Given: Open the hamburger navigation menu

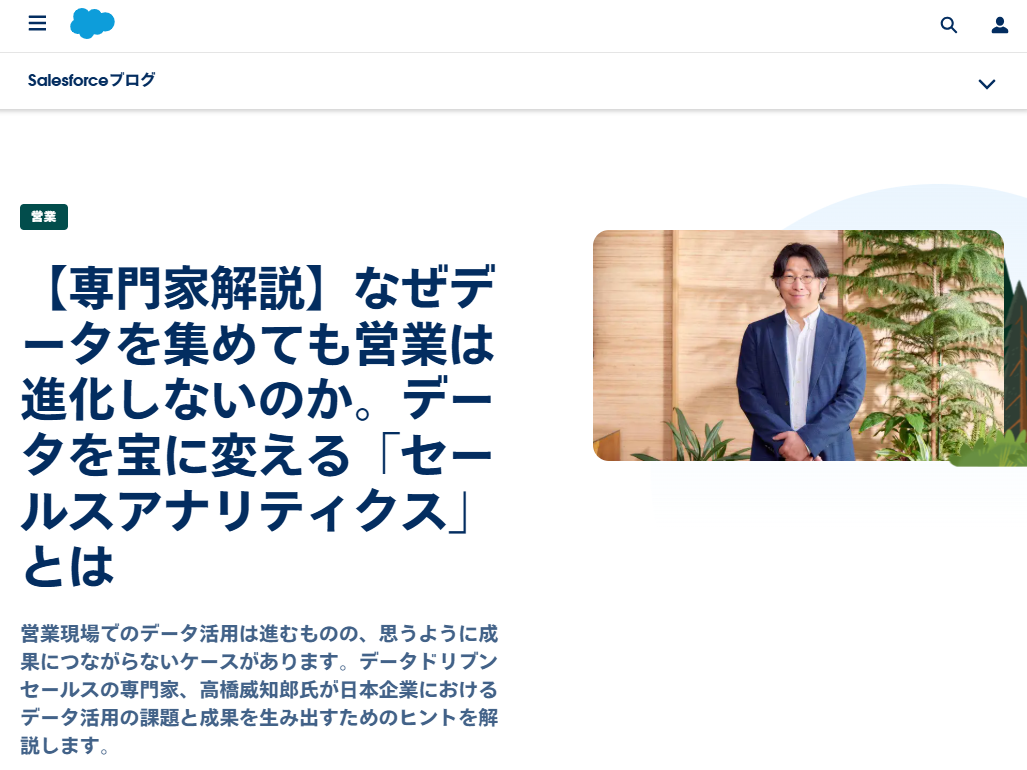Looking at the screenshot, I should coord(37,24).
